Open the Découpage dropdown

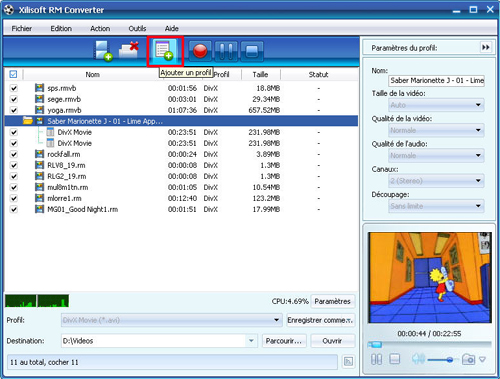pos(436,206)
